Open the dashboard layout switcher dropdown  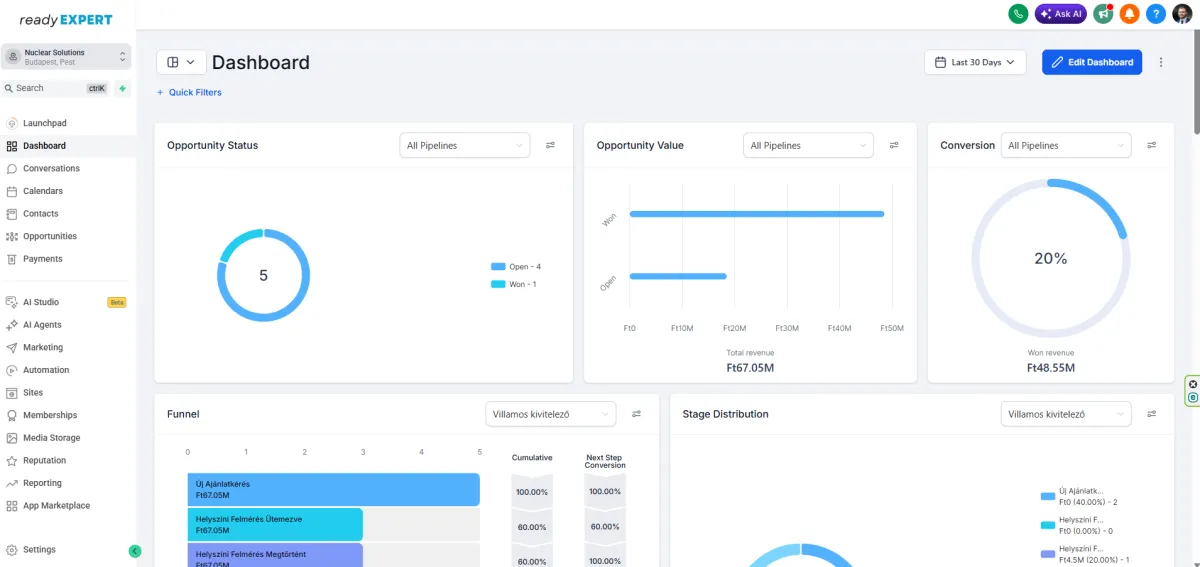[181, 62]
